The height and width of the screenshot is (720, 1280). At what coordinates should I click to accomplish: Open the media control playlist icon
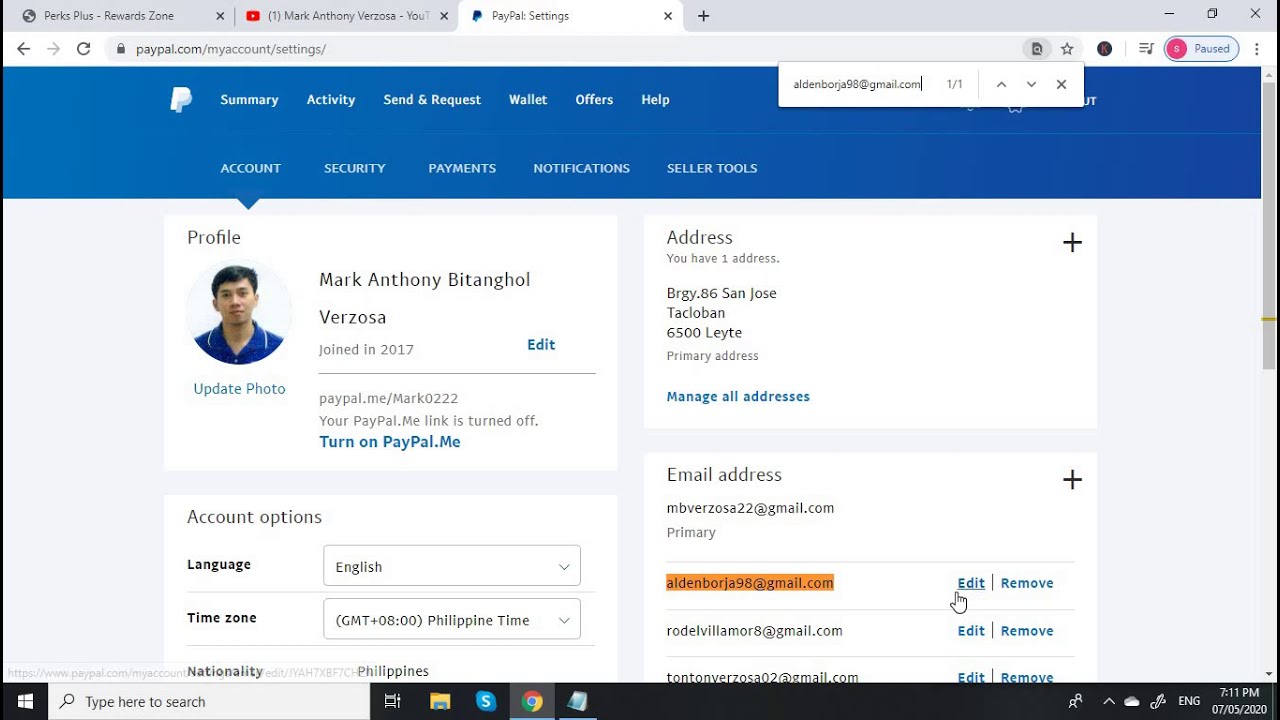[1146, 48]
